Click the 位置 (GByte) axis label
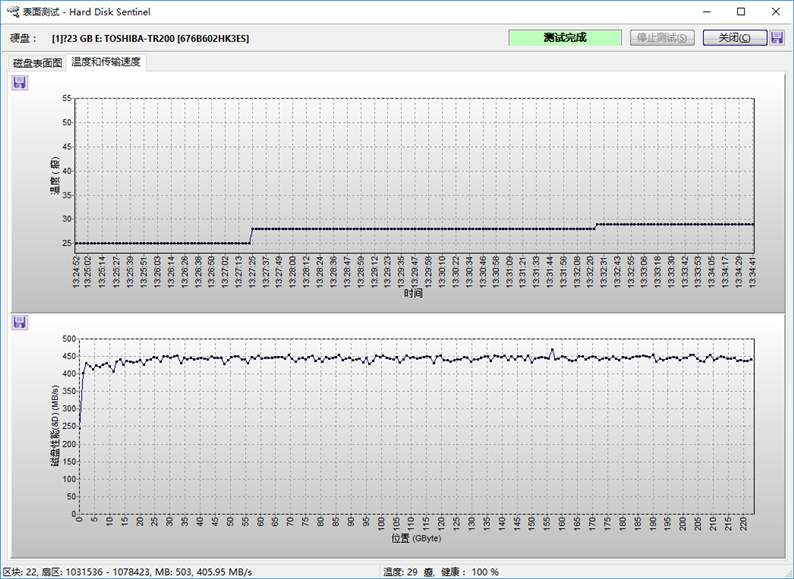The image size is (794, 579). (413, 538)
